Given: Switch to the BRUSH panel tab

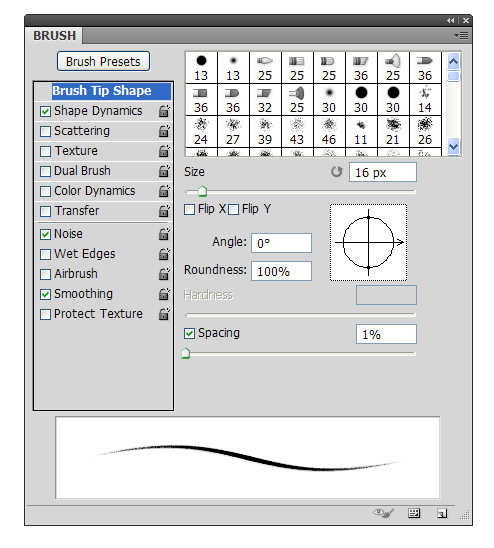Looking at the screenshot, I should pos(55,36).
